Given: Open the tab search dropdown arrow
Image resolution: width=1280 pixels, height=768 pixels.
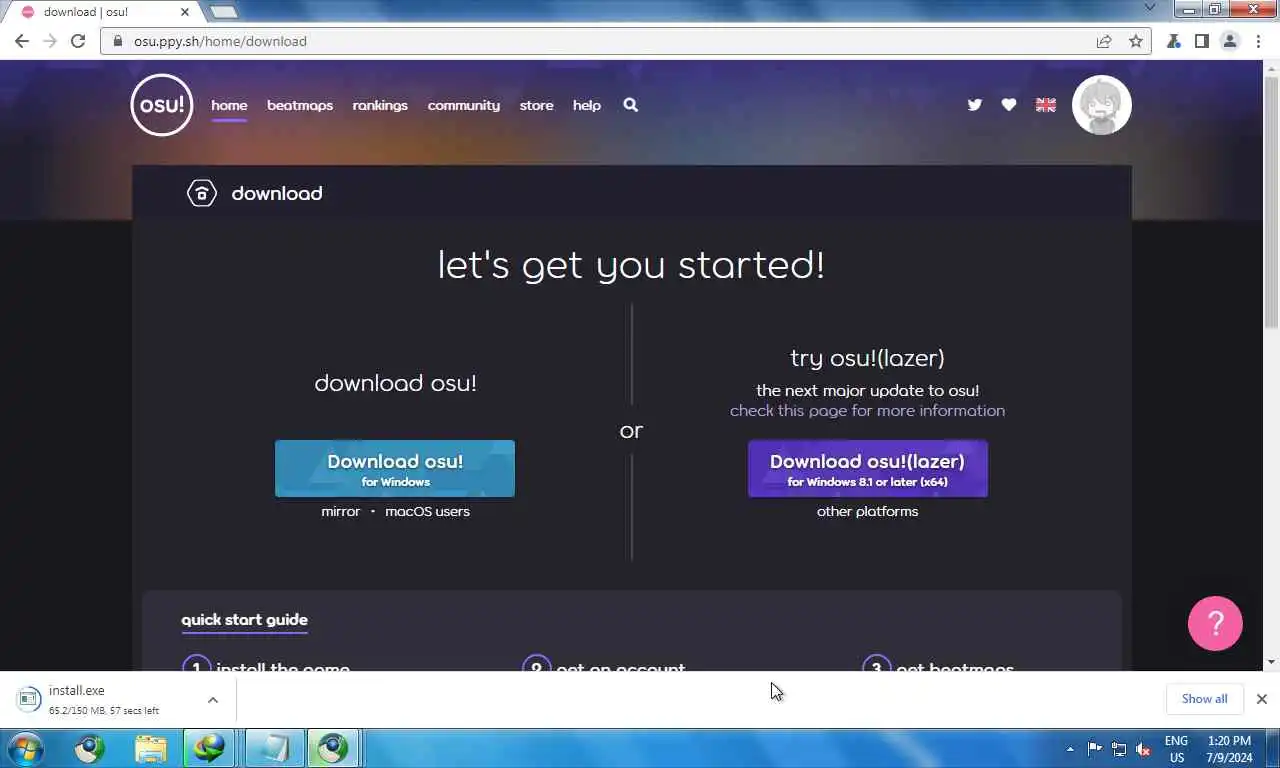Looking at the screenshot, I should (1150, 8).
